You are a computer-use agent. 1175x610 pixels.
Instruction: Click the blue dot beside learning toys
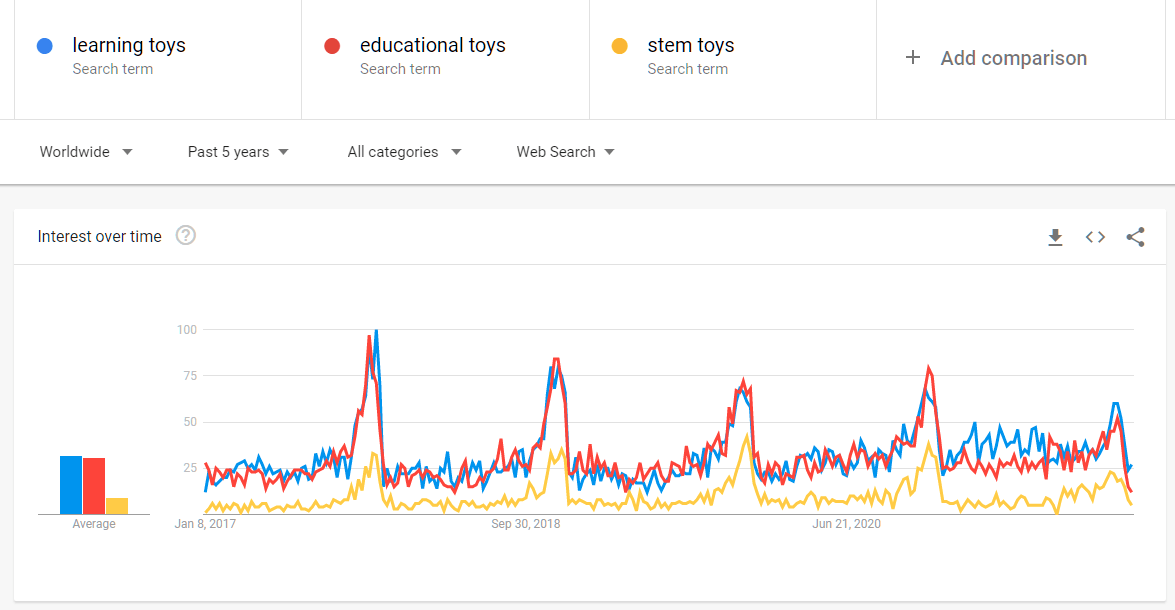click(44, 46)
